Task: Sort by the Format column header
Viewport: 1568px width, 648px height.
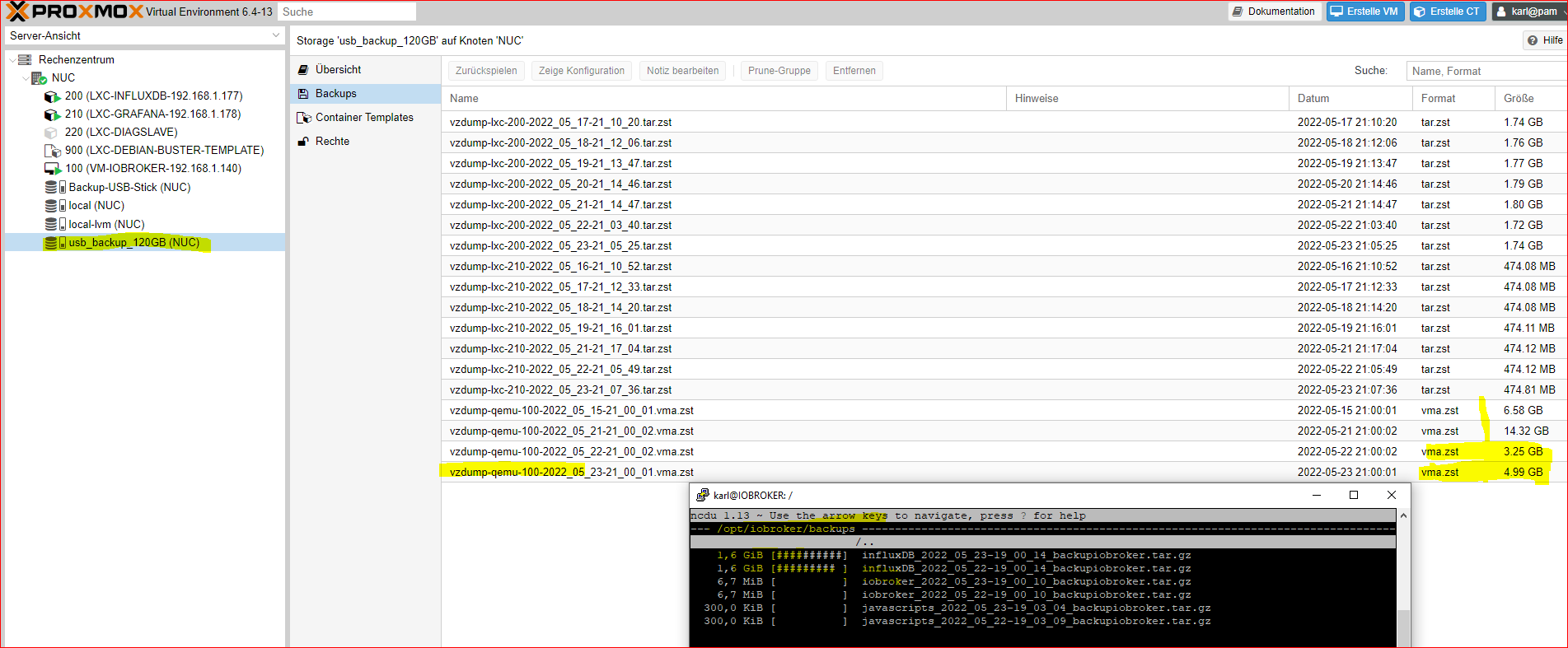Action: tap(1453, 98)
